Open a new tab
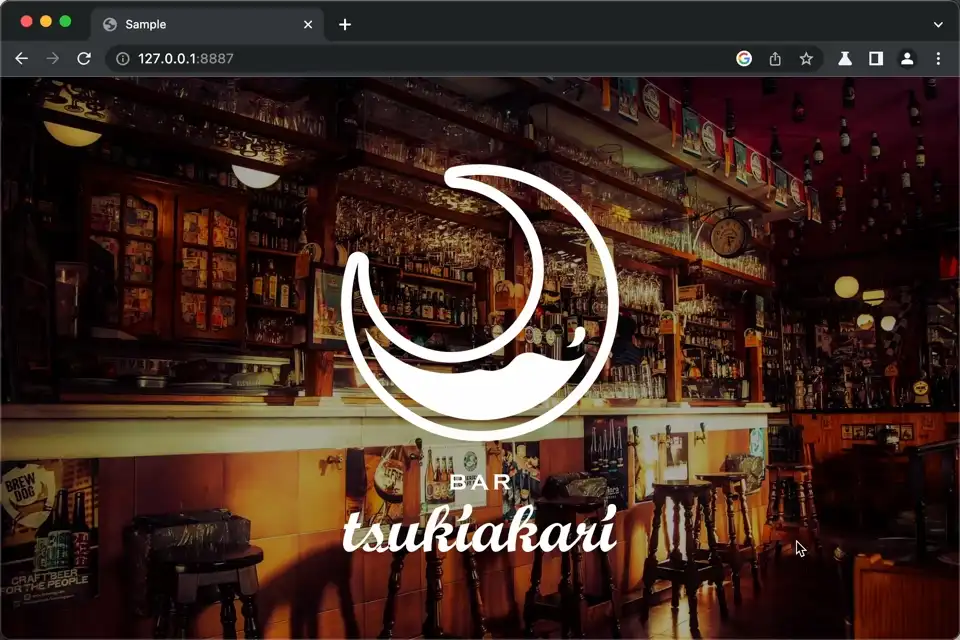Viewport: 960px width, 640px height. 345,24
